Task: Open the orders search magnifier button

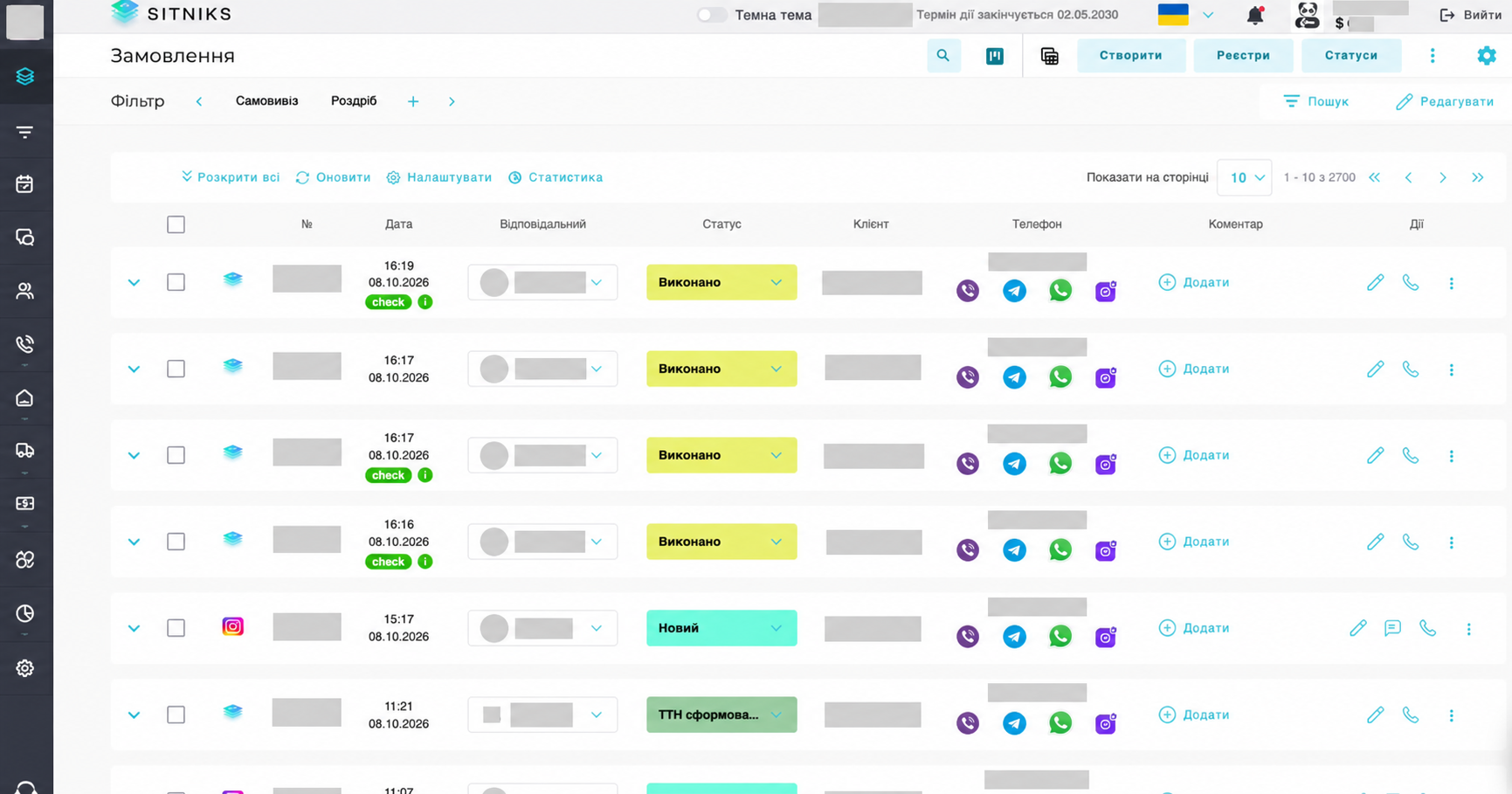Action: click(943, 56)
